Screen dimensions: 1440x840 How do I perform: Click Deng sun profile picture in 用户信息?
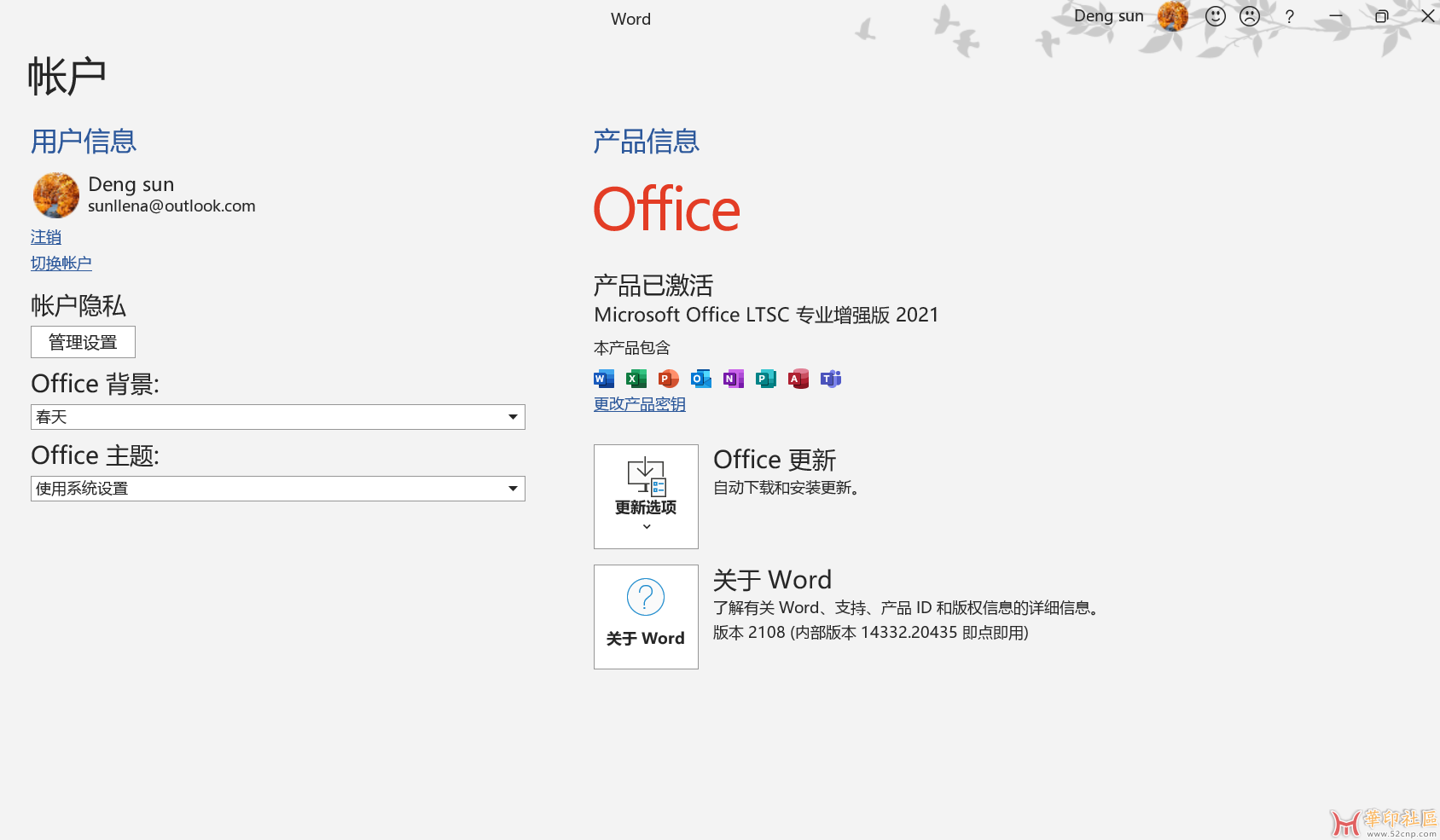point(56,195)
